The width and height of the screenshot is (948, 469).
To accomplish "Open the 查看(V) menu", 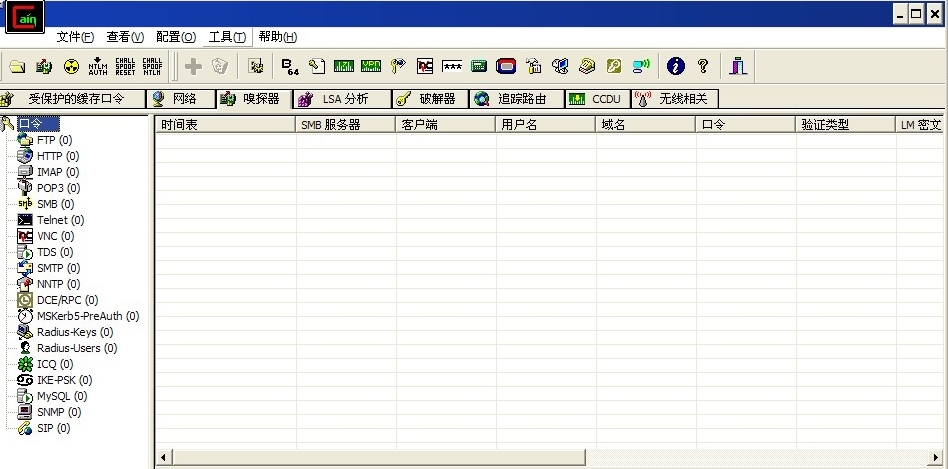I will (x=125, y=37).
